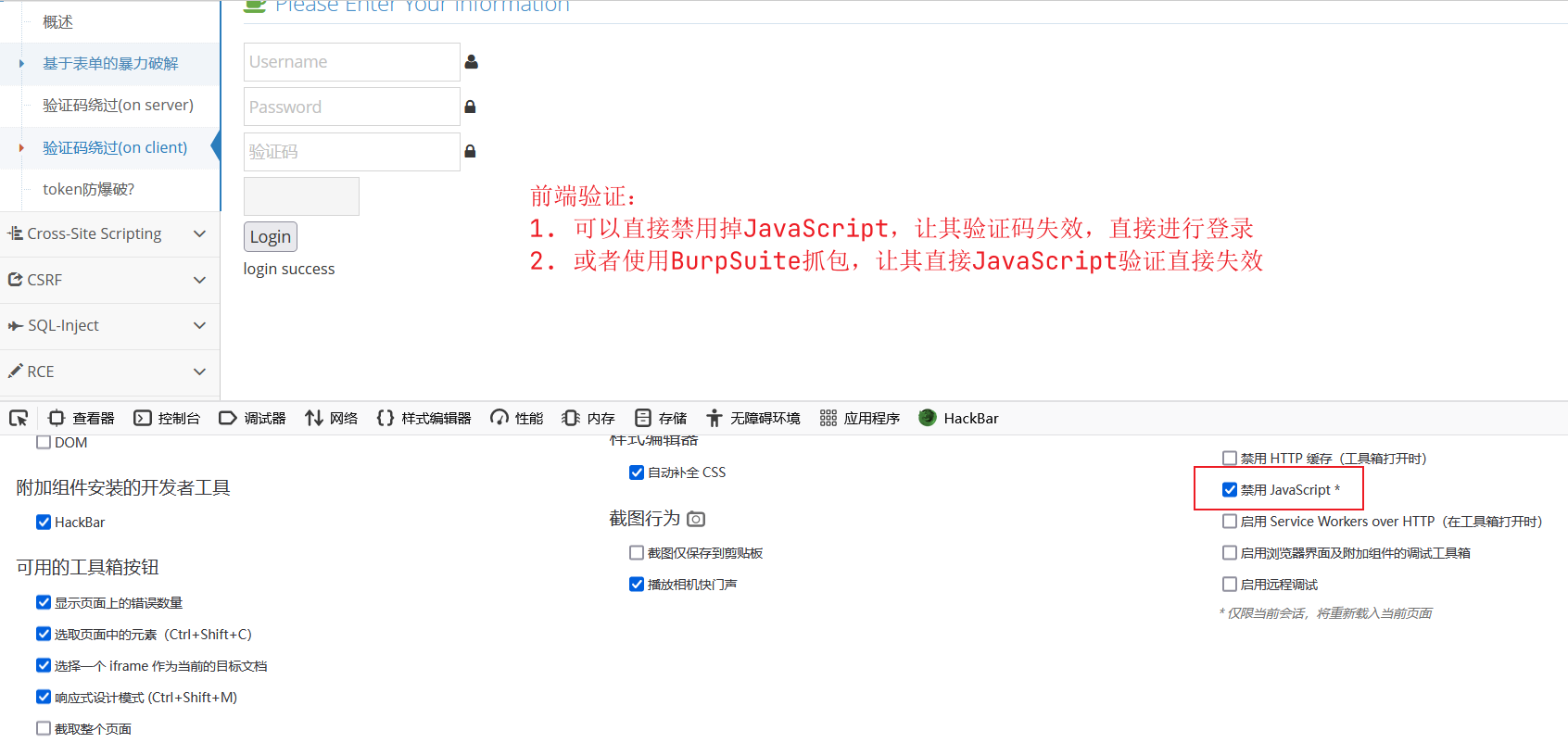Viewport: 1568px width, 743px height.
Task: Click the SQL-Inject sidebar icon
Action: [15, 325]
